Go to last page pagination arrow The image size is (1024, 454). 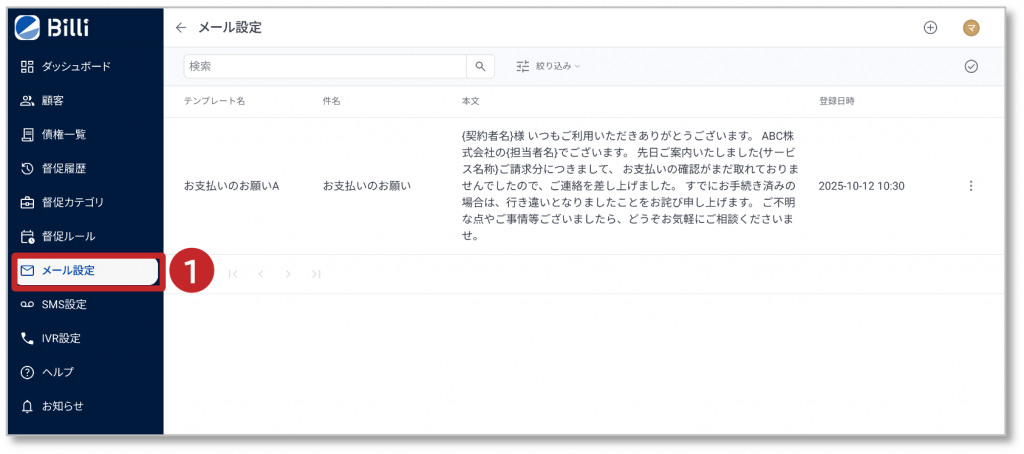tap(316, 274)
